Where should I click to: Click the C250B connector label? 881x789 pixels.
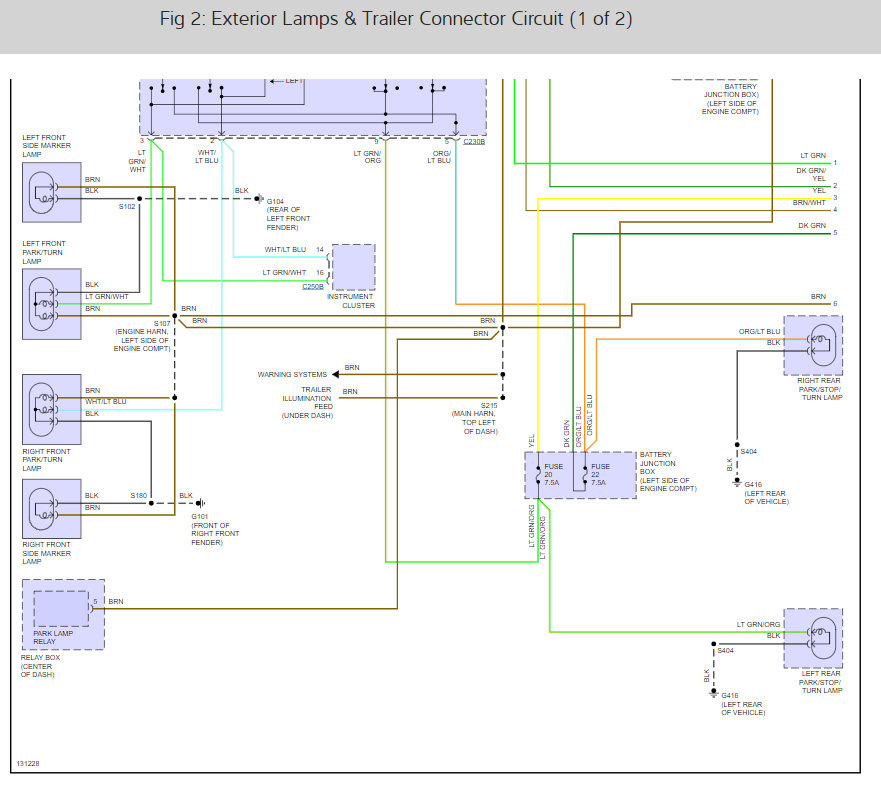pyautogui.click(x=312, y=287)
